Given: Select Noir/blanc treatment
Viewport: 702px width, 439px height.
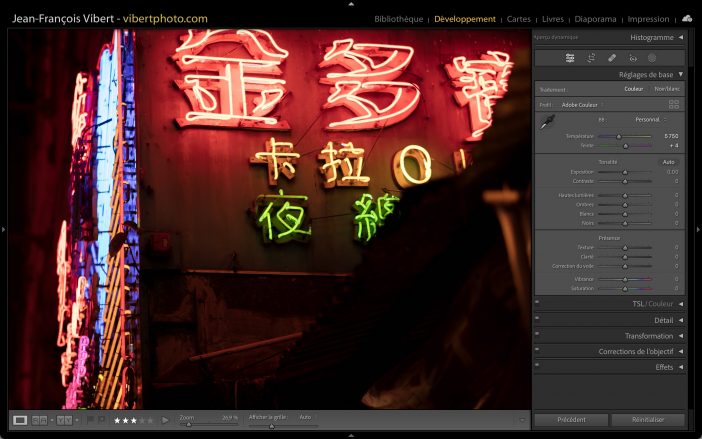Looking at the screenshot, I should tap(667, 89).
